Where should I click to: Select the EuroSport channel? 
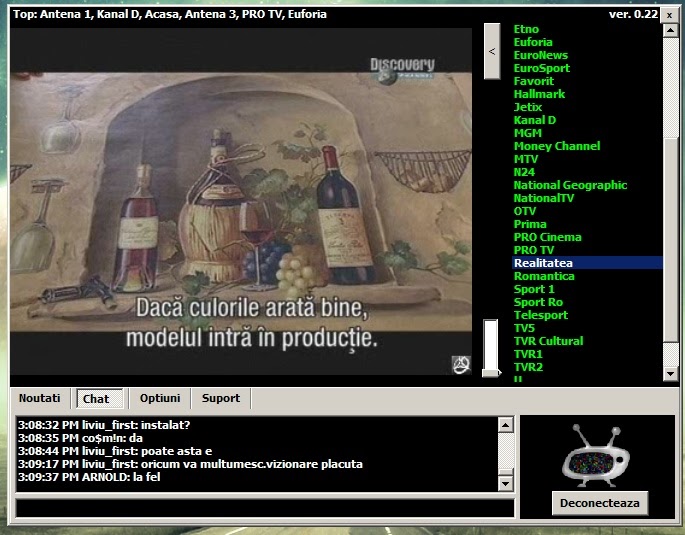pos(542,68)
